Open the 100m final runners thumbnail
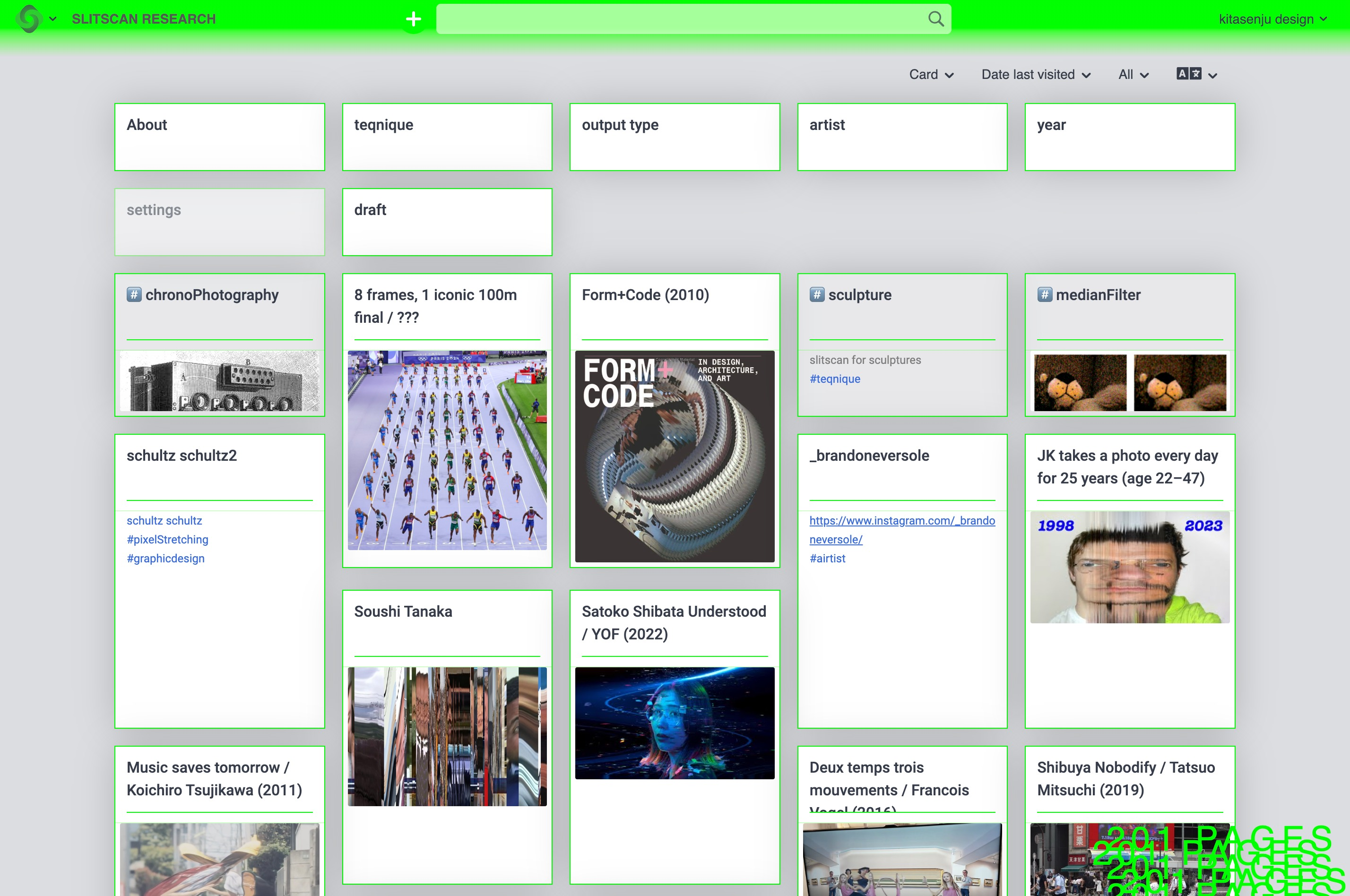This screenshot has height=896, width=1350. (447, 450)
